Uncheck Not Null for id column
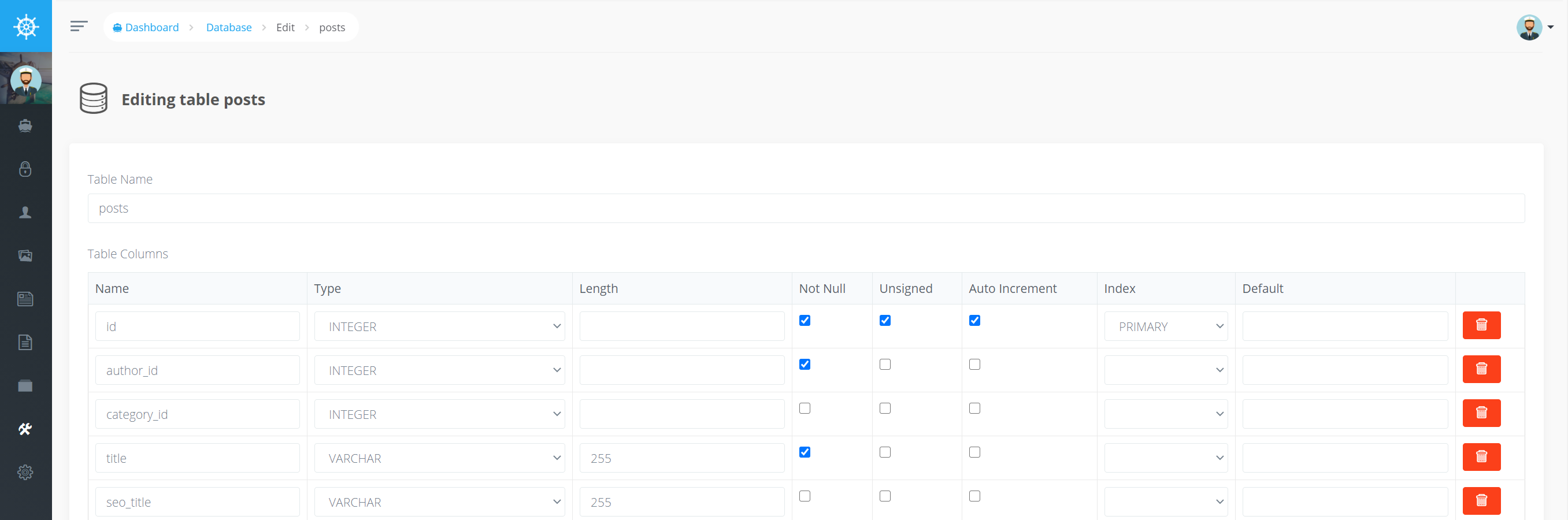This screenshot has width=1568, height=520. click(x=805, y=321)
